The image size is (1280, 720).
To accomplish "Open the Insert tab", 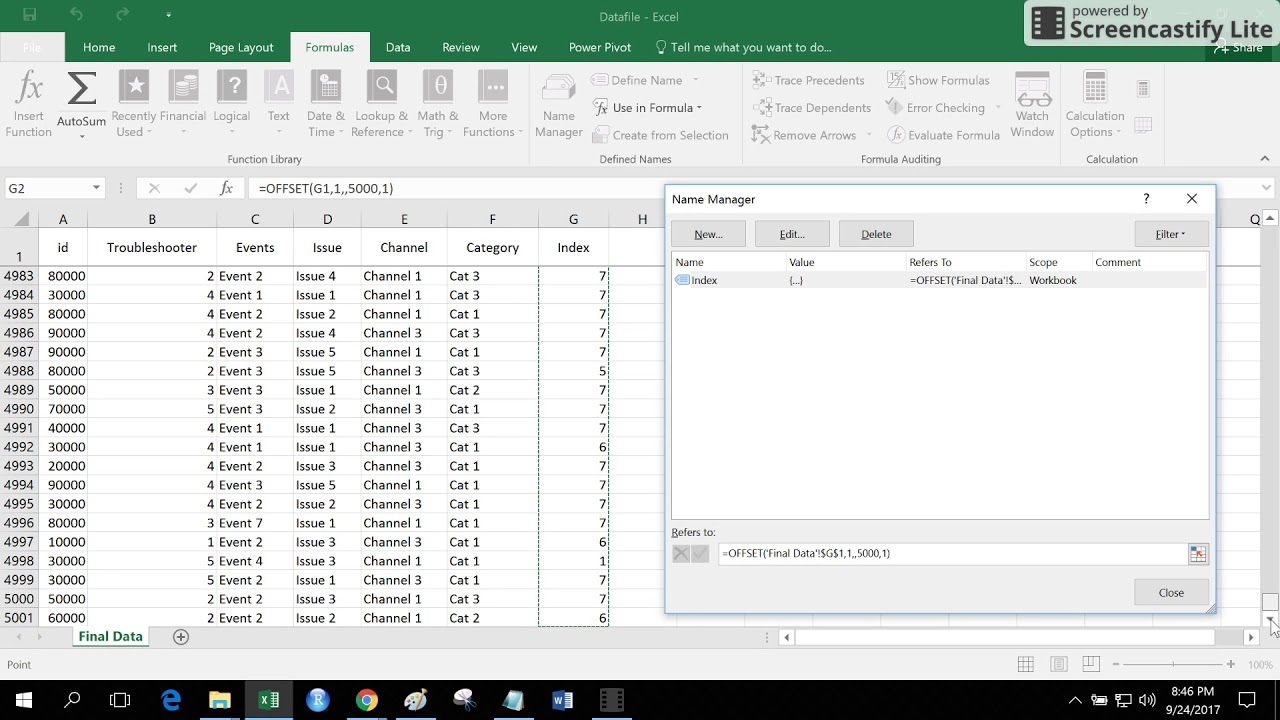I will 162,47.
